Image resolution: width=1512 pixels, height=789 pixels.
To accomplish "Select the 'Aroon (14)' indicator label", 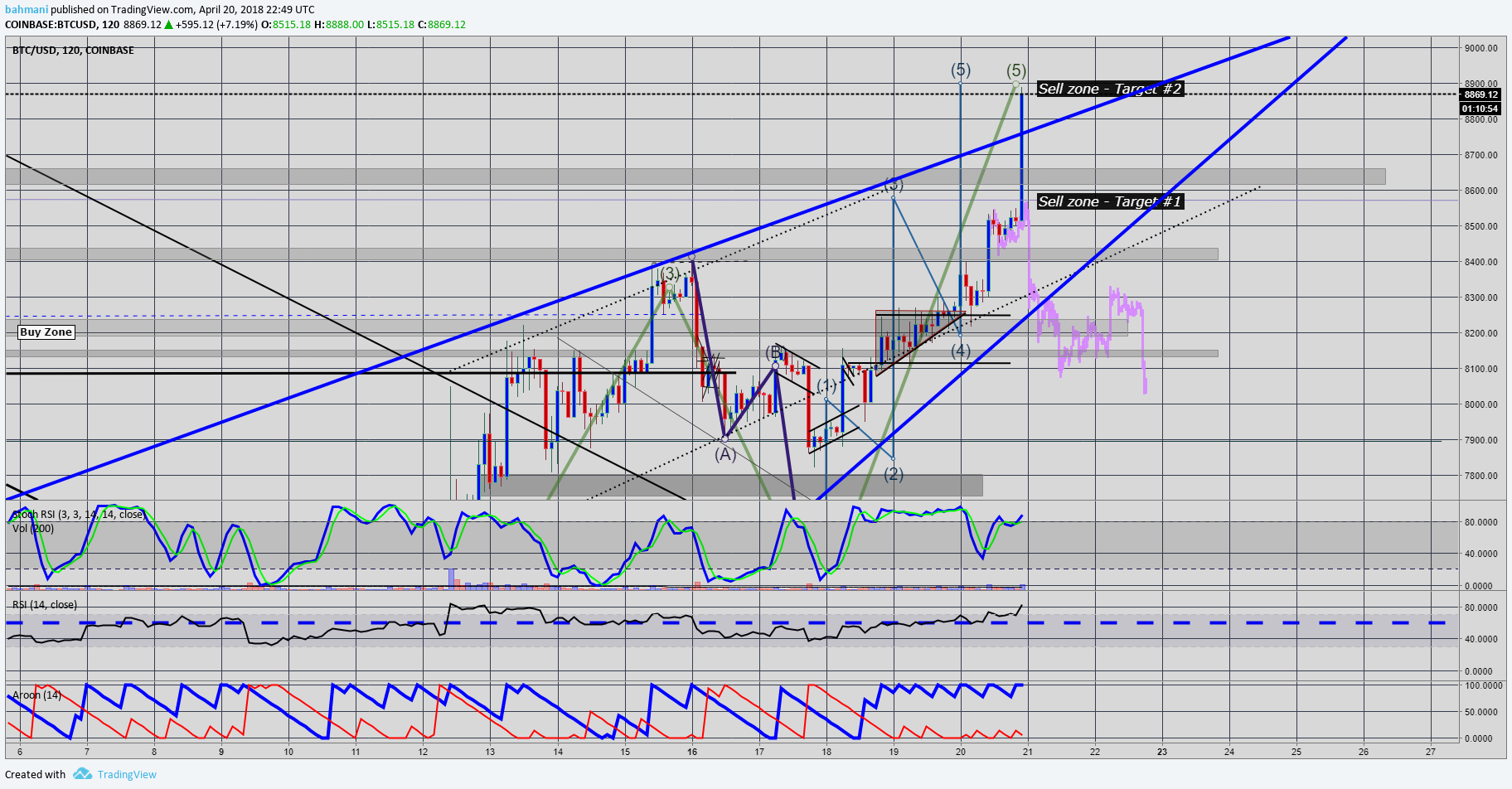I will coord(36,695).
